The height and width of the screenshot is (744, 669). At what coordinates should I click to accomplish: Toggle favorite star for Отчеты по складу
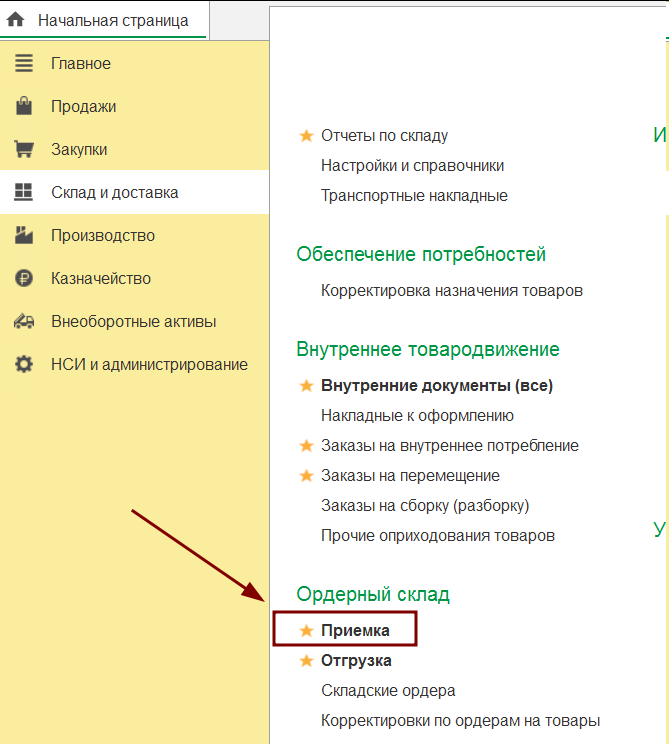pos(307,136)
